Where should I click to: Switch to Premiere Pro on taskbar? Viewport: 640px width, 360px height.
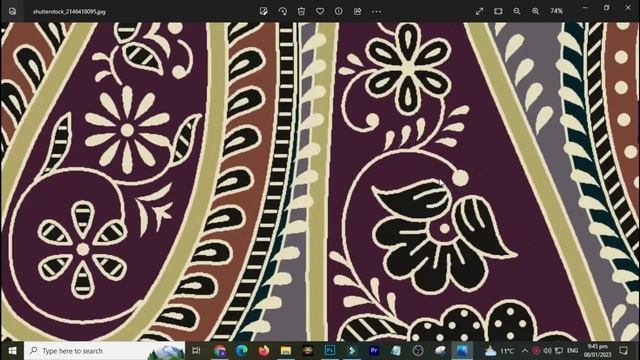[x=374, y=351]
